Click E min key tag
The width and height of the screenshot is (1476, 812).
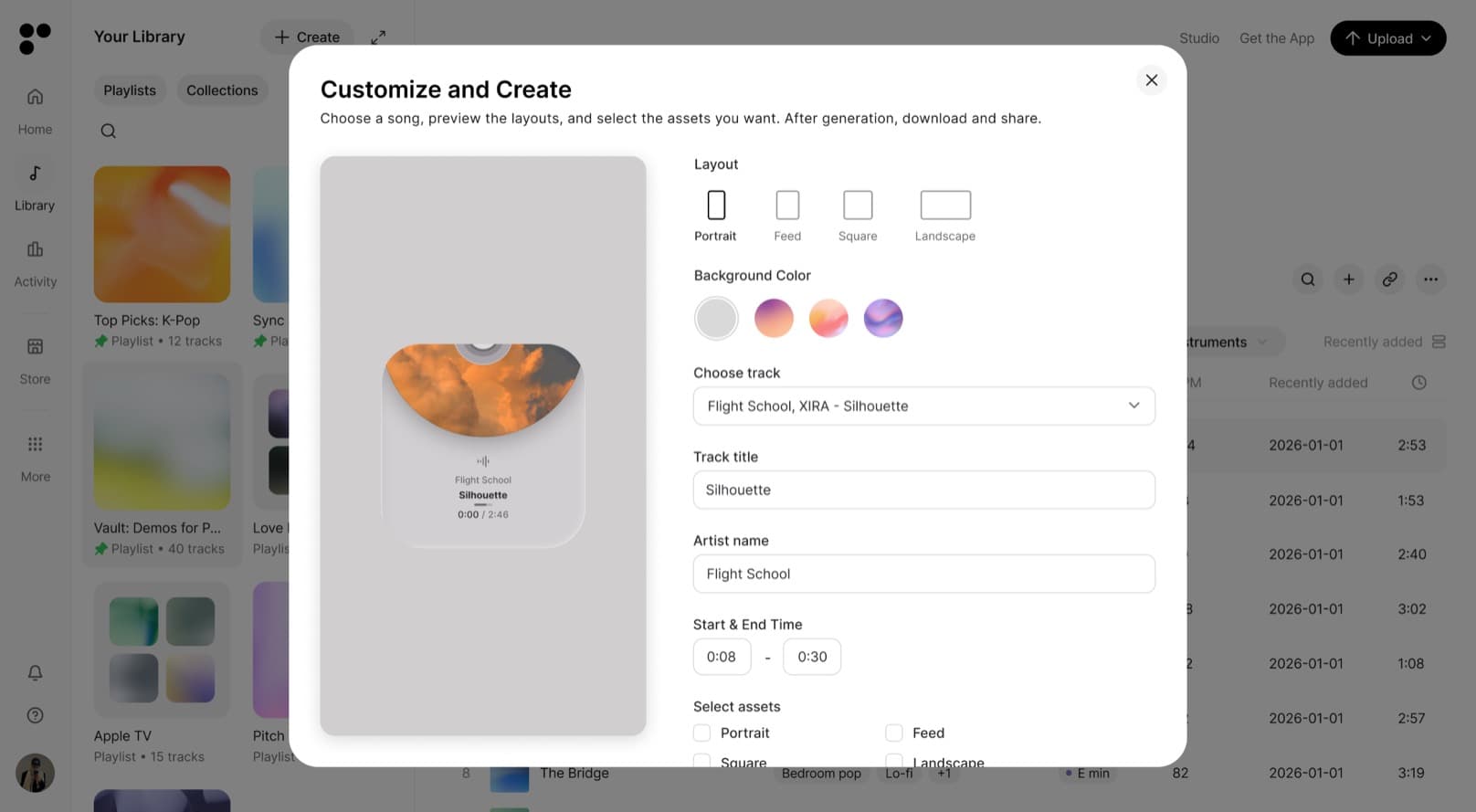pos(1087,773)
